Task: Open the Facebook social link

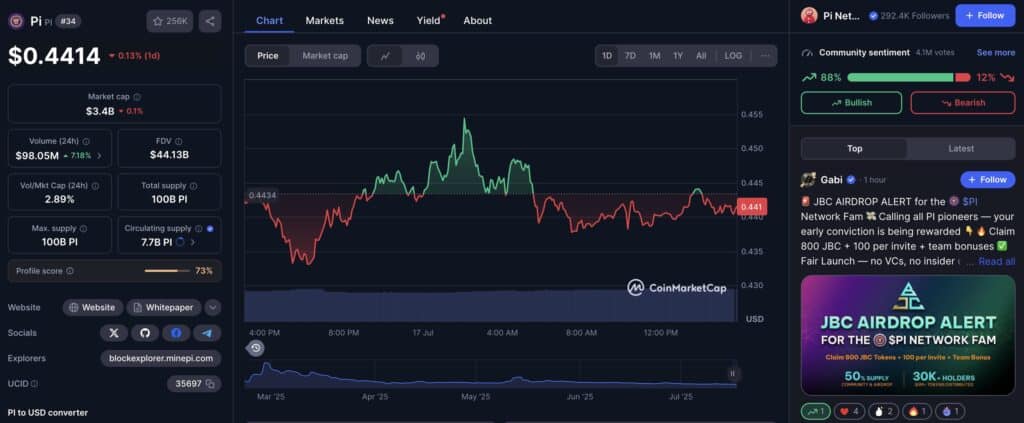Action: tap(176, 333)
